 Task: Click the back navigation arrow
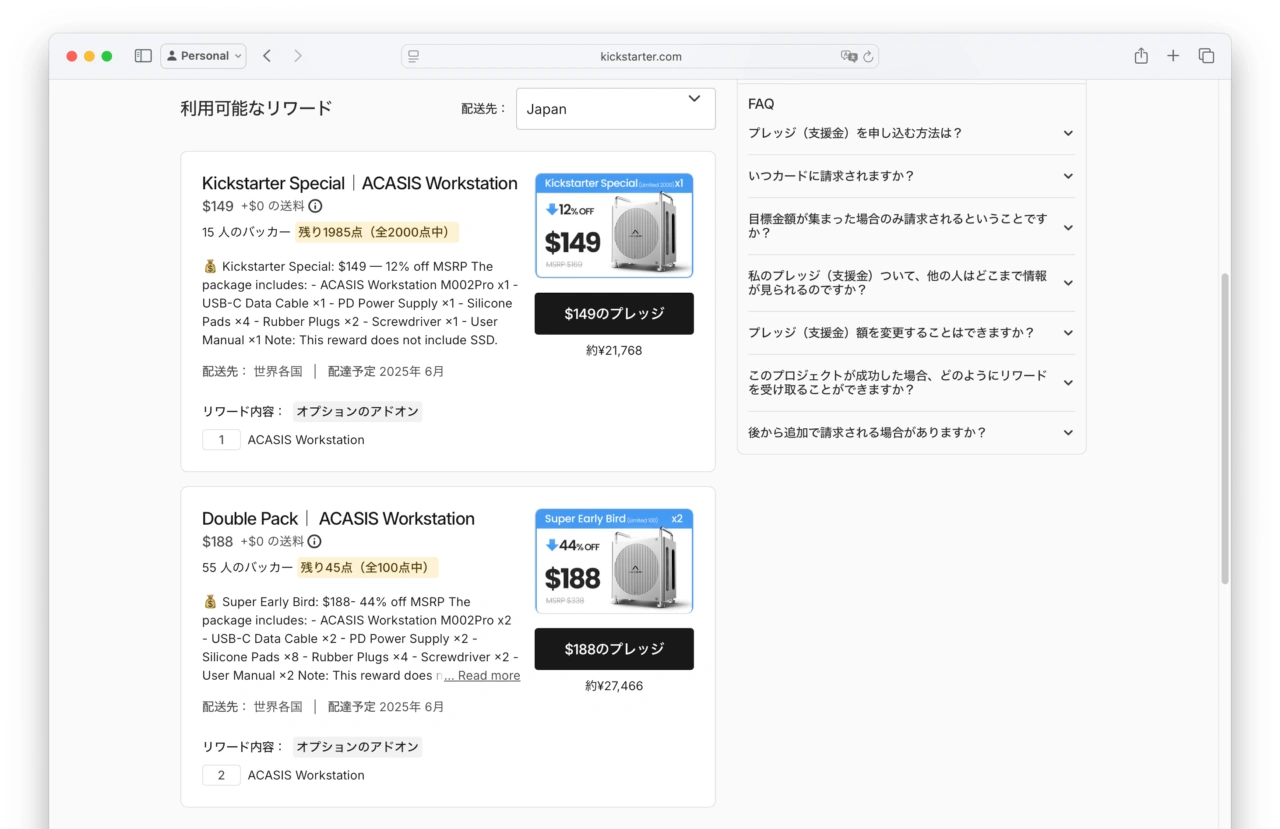[x=267, y=56]
